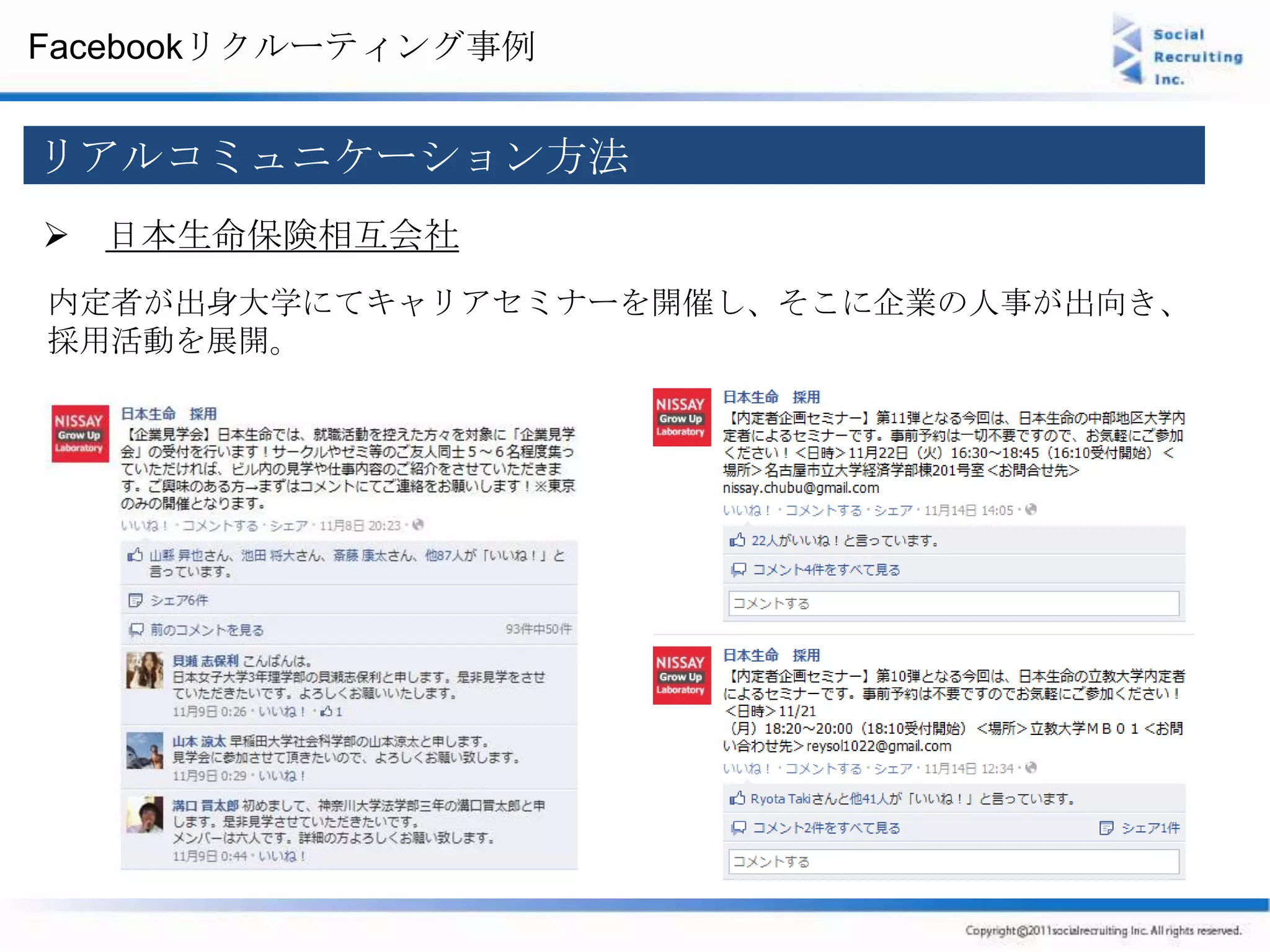
Task: Like 山本 涼太's comment via いいね！
Action: pyautogui.click(x=282, y=776)
